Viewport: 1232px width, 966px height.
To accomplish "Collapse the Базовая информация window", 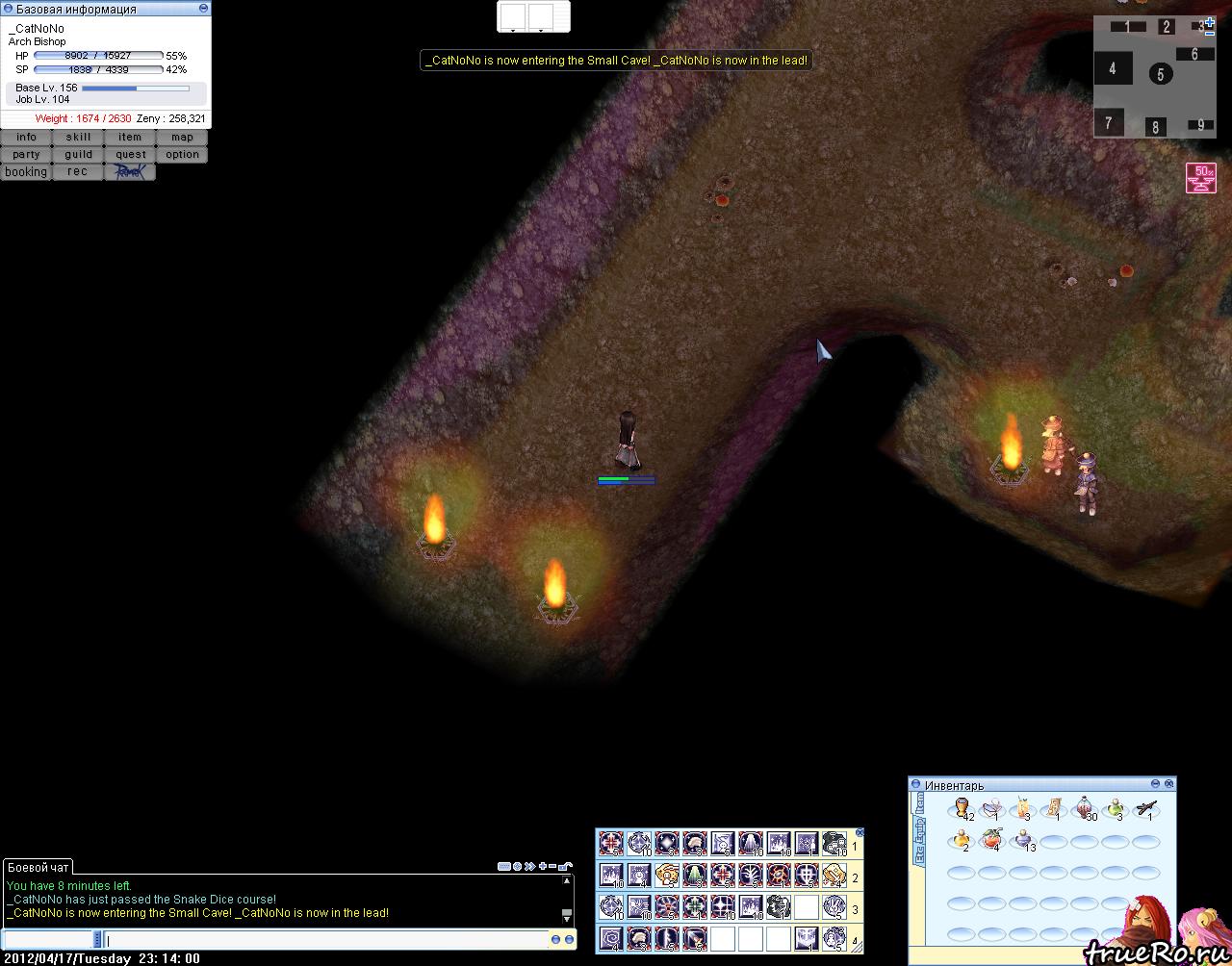I will 202,8.
